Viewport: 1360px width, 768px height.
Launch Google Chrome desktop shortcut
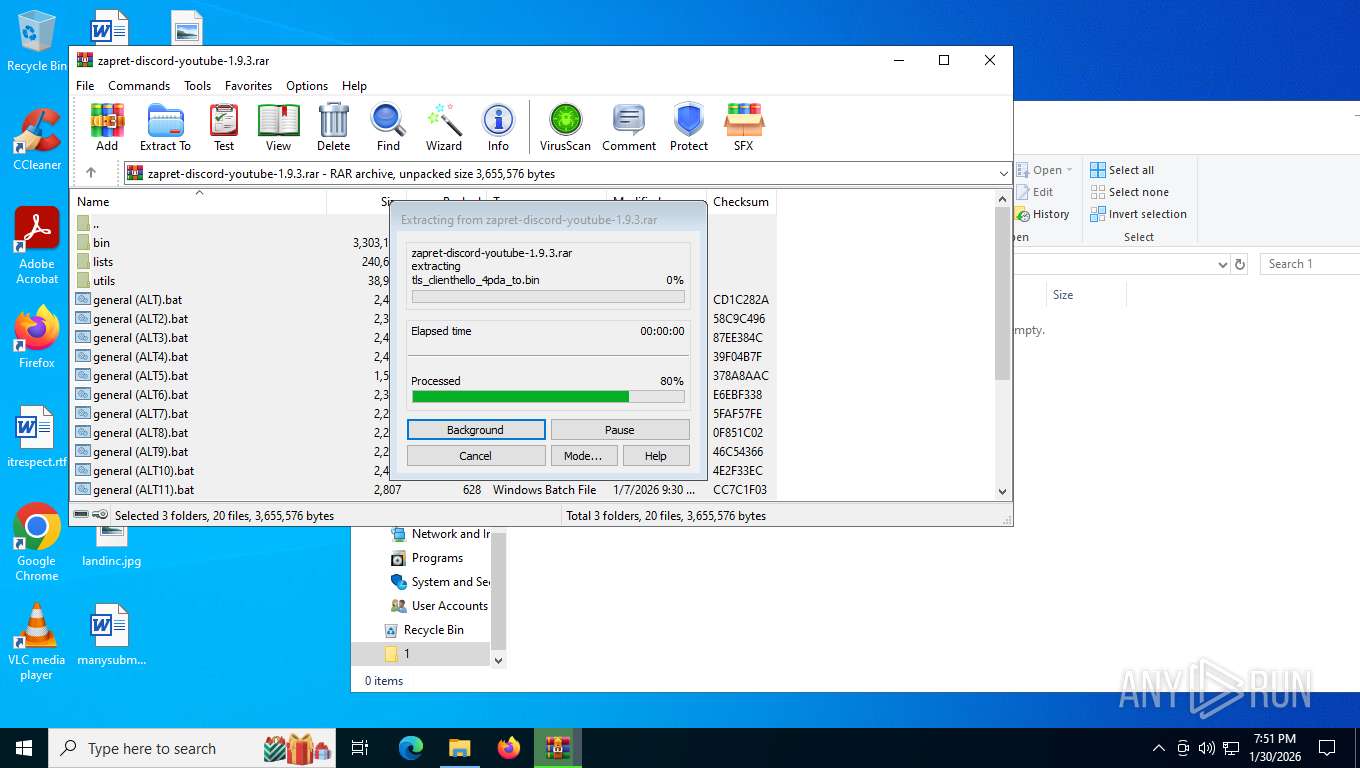(37, 542)
